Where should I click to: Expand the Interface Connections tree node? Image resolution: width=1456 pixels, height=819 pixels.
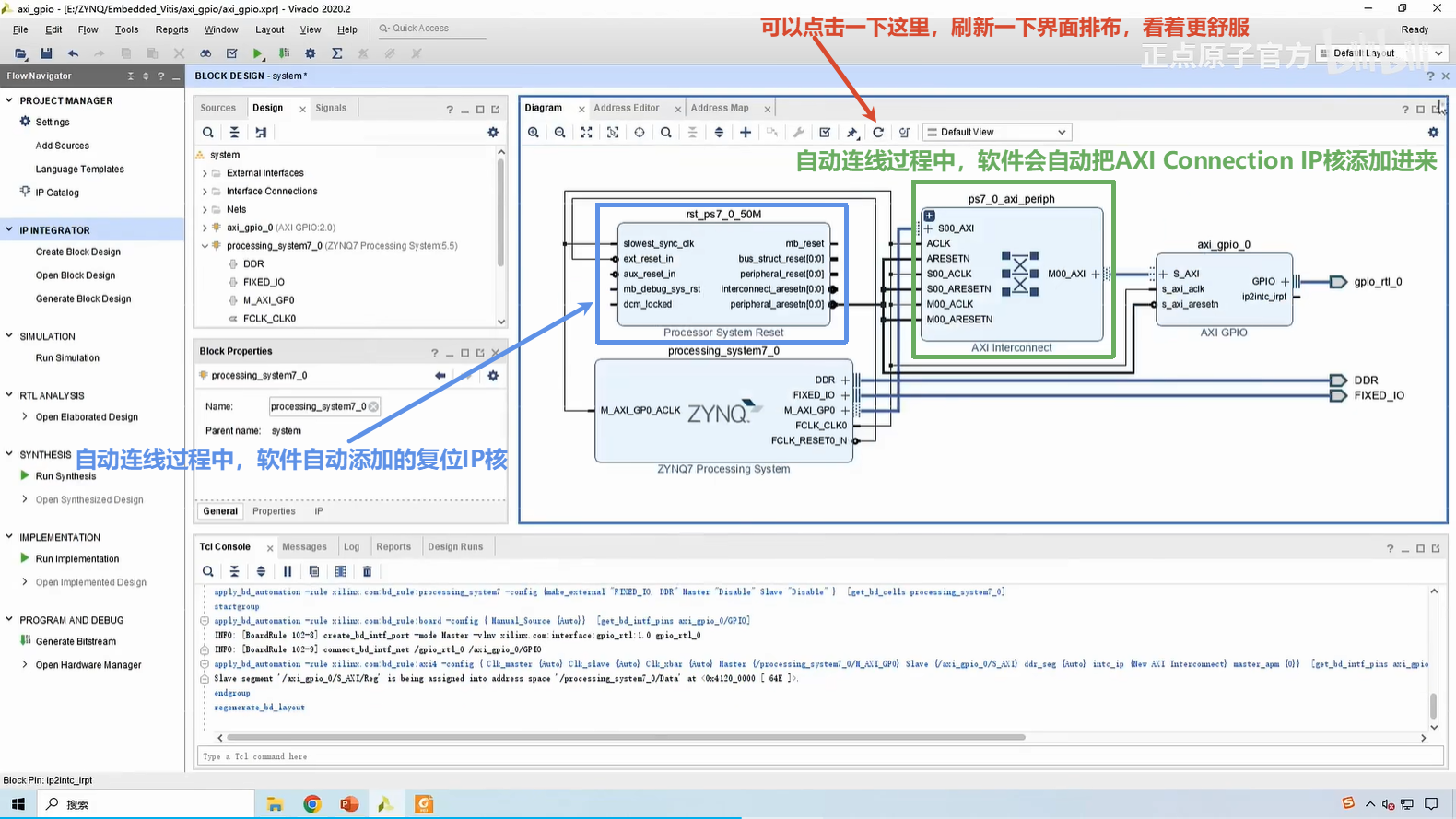pyautogui.click(x=205, y=192)
